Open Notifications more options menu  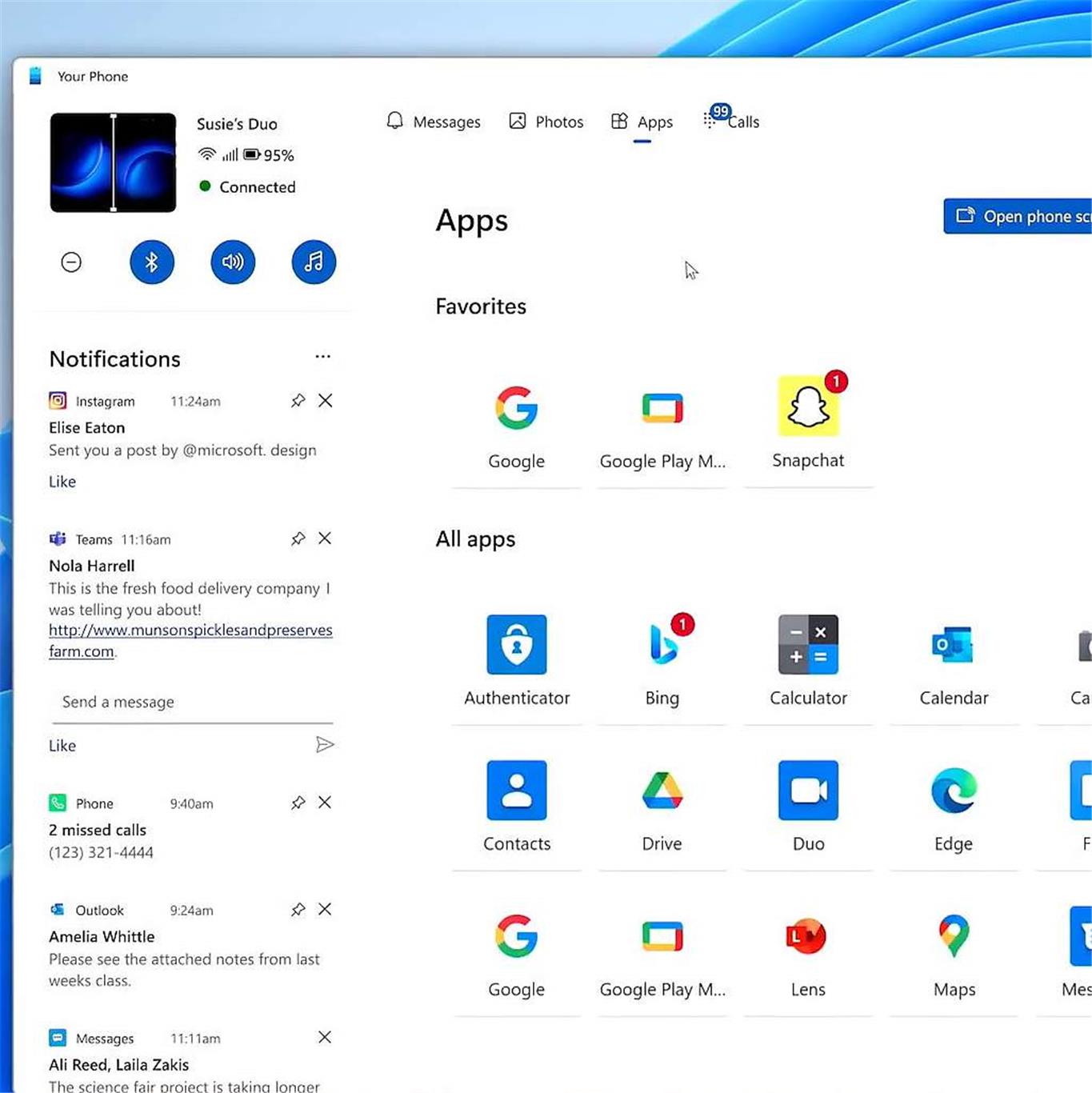point(322,357)
